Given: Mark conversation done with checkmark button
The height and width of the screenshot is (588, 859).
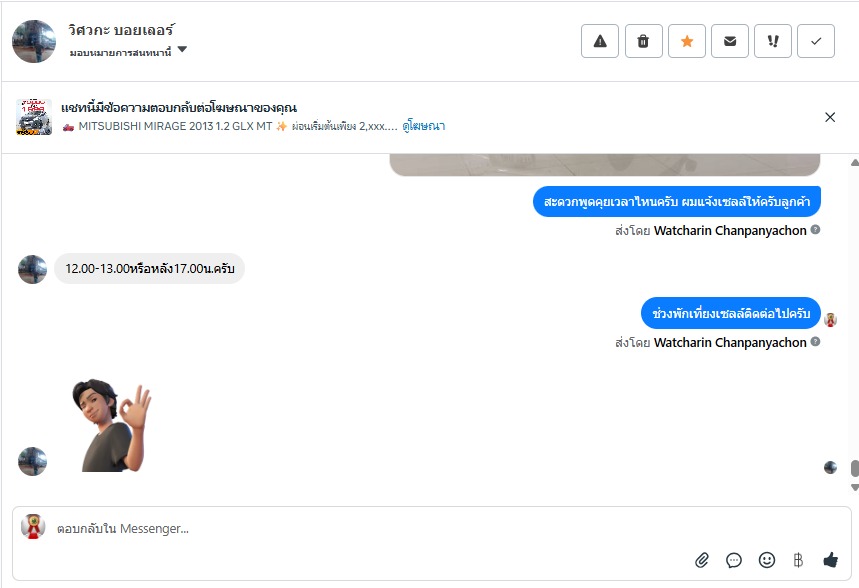Looking at the screenshot, I should pos(816,41).
